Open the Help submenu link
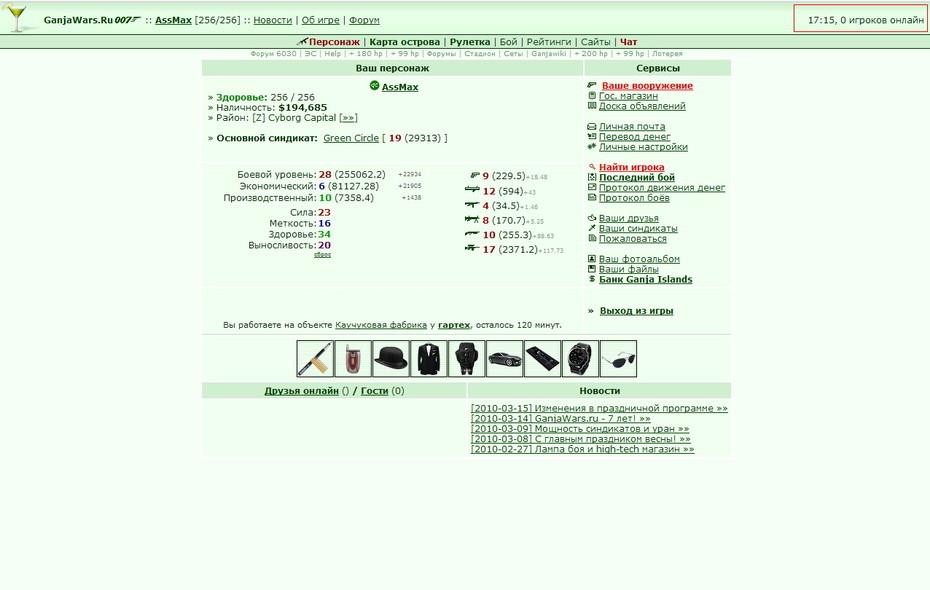The width and height of the screenshot is (930, 590). [333, 53]
